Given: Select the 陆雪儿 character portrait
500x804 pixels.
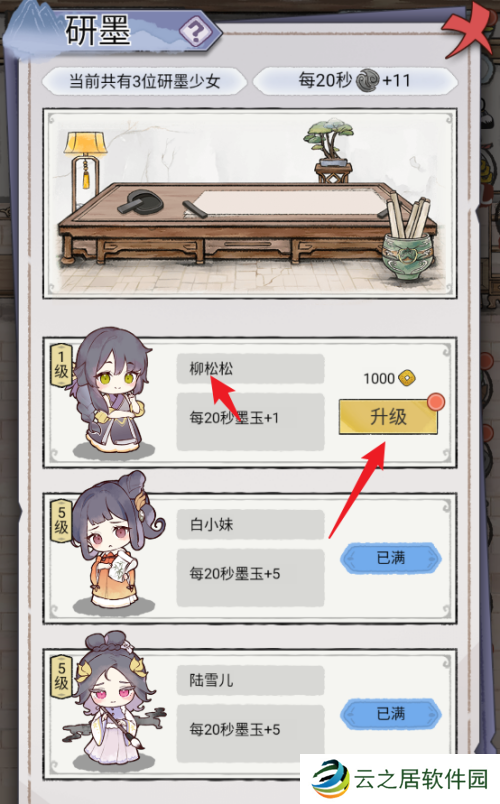Looking at the screenshot, I should coord(114,700).
